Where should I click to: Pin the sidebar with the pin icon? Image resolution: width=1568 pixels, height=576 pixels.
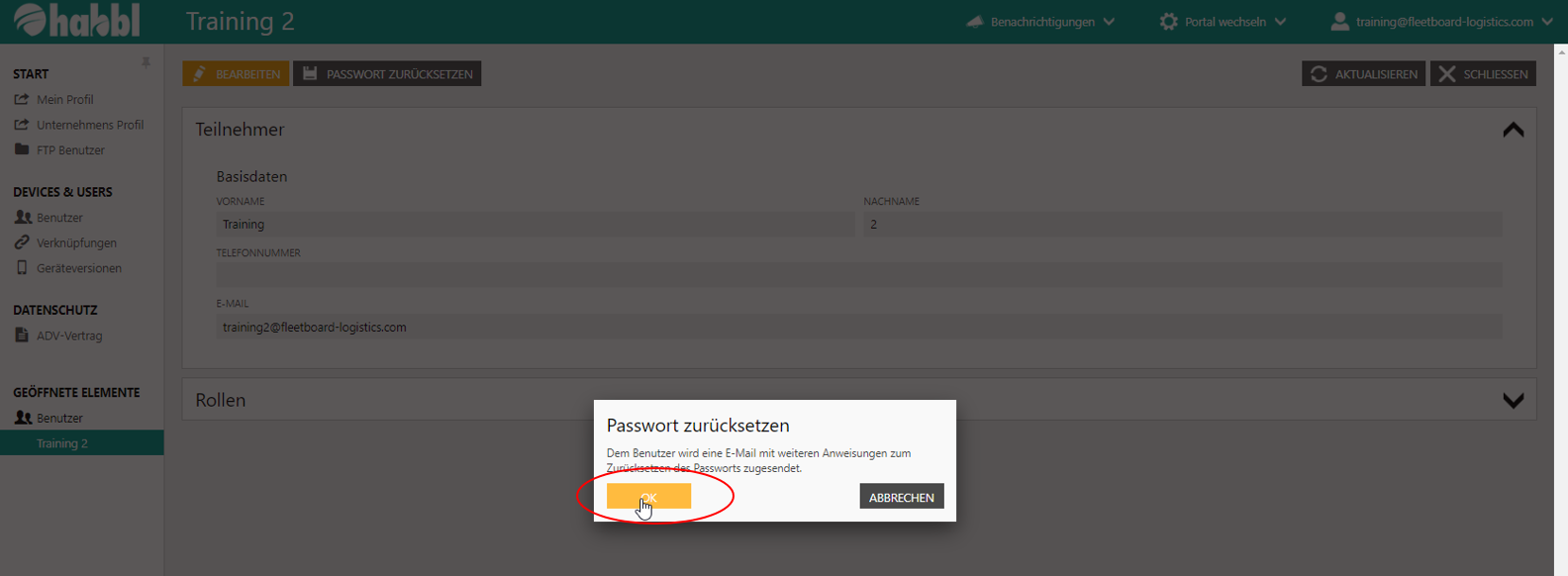[146, 63]
